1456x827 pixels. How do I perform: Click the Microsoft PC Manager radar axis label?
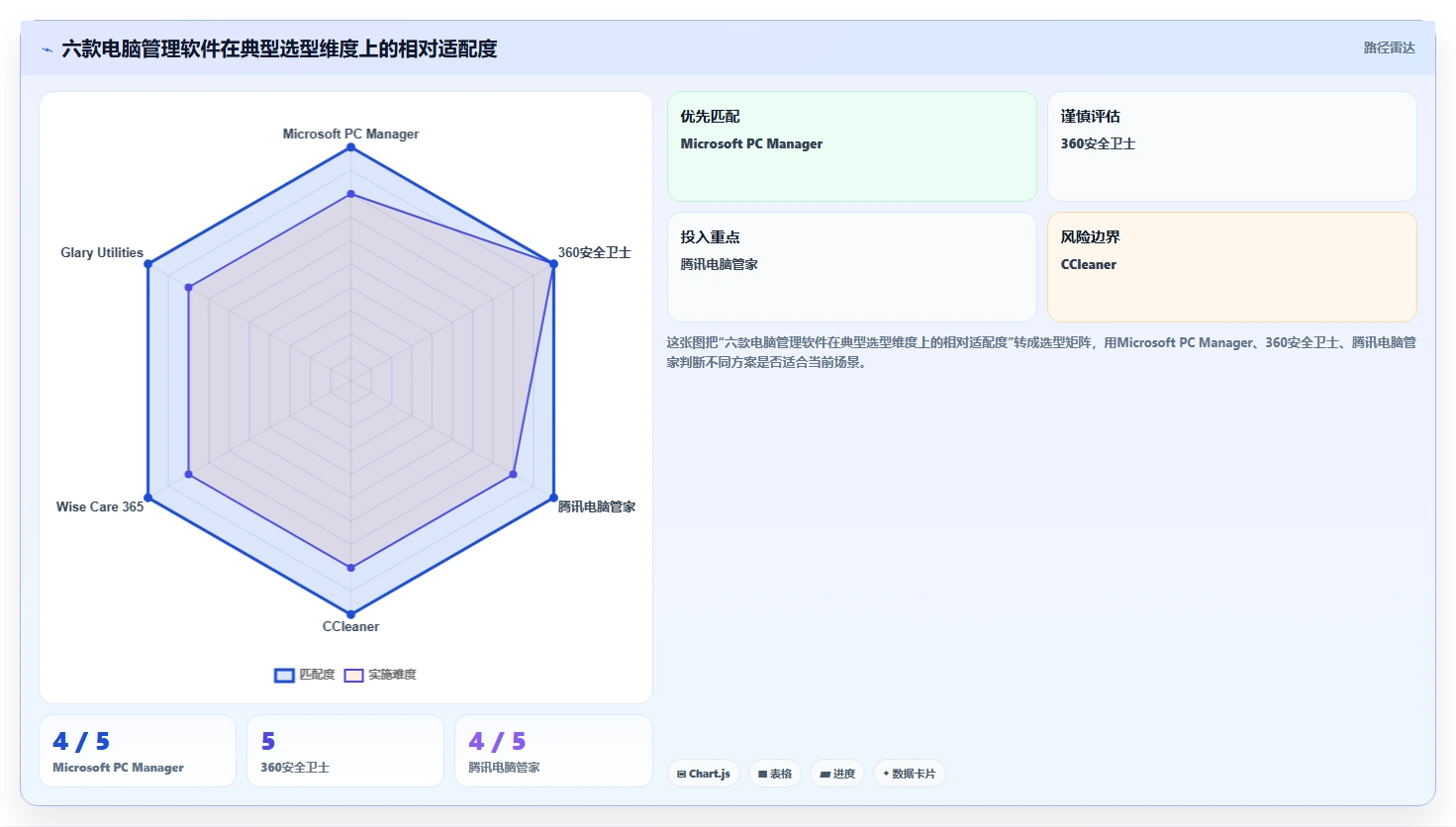(350, 134)
